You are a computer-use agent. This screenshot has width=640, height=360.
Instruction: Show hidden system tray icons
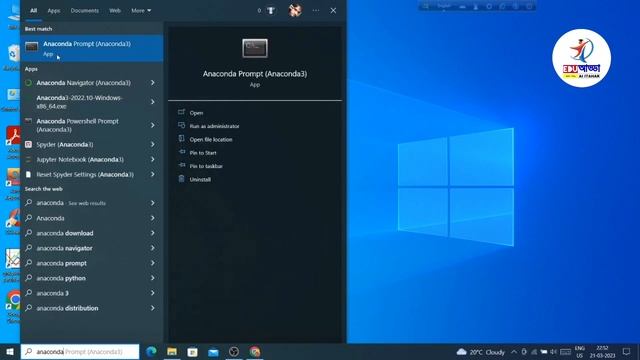[x=514, y=352]
